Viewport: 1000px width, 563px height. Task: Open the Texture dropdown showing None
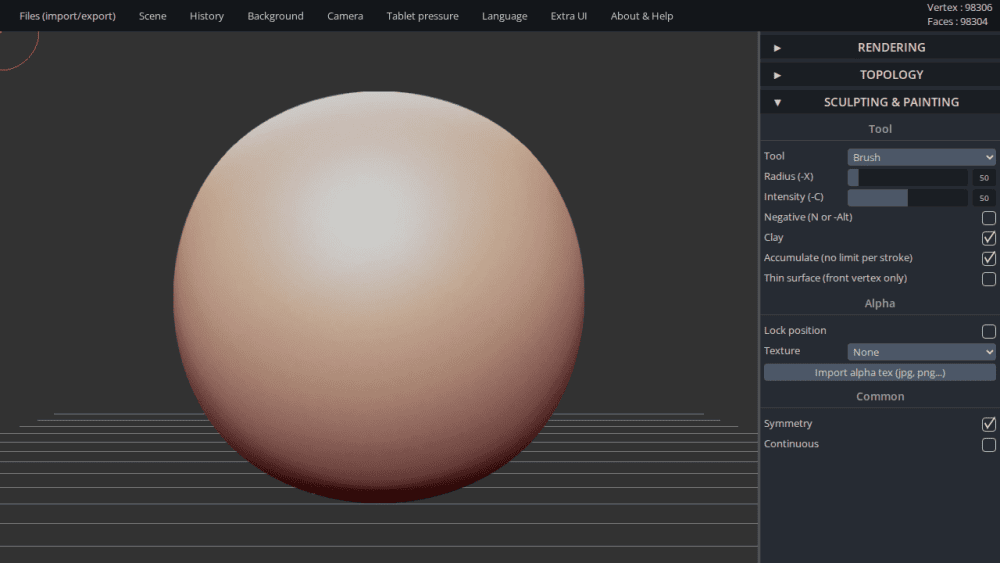tap(921, 352)
